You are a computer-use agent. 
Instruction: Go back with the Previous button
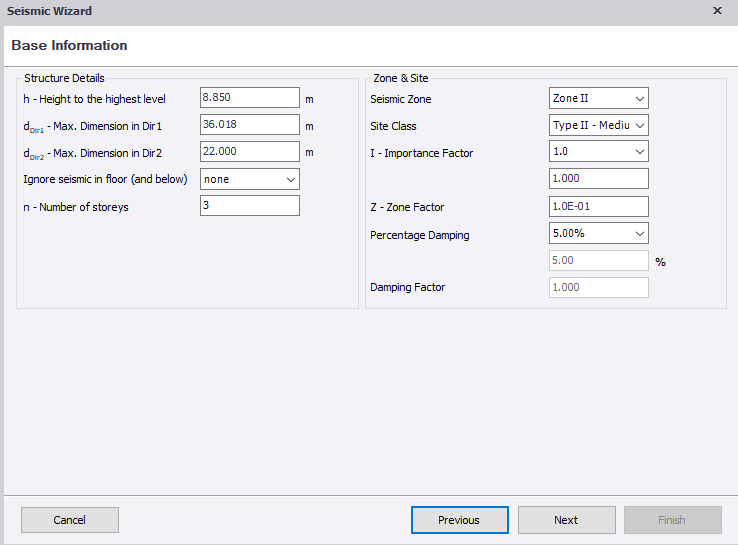coord(460,520)
